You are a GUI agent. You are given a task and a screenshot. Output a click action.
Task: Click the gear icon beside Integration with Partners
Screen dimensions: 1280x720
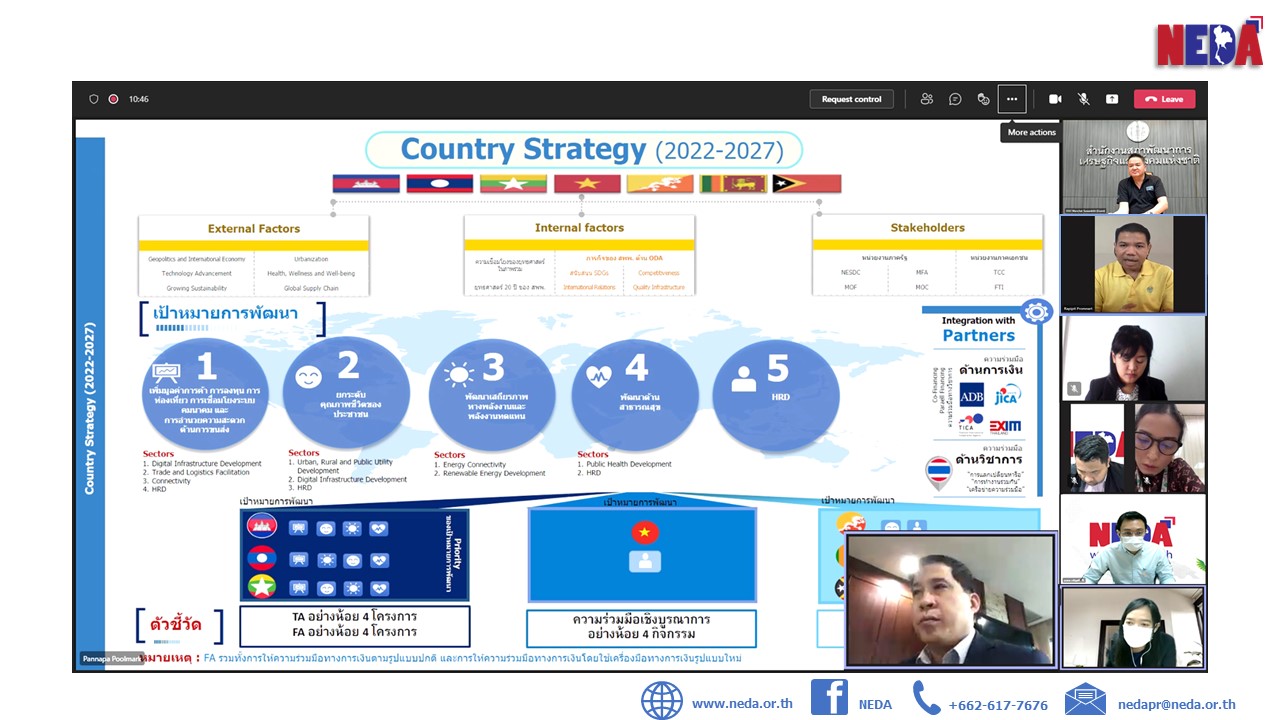pos(1037,312)
